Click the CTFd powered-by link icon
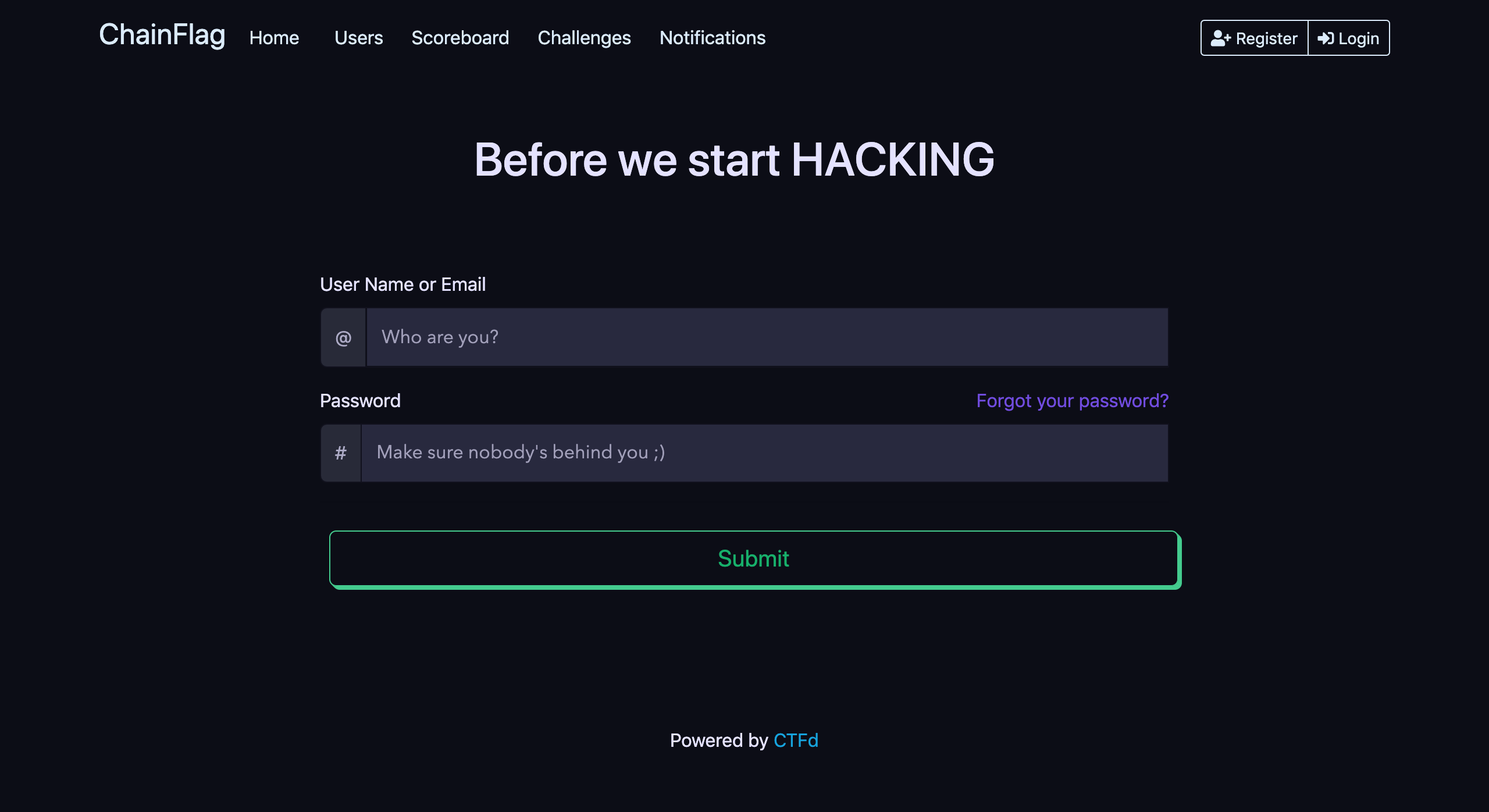The height and width of the screenshot is (812, 1489). (x=796, y=740)
